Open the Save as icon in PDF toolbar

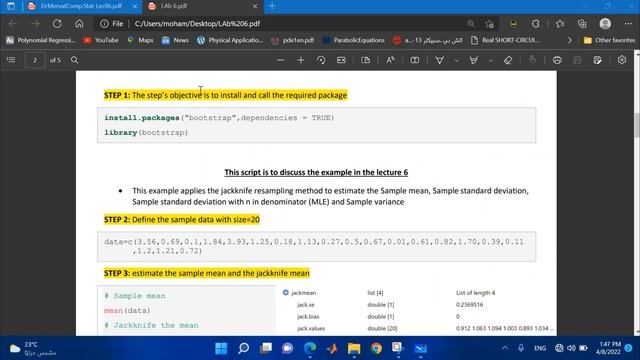tap(598, 60)
